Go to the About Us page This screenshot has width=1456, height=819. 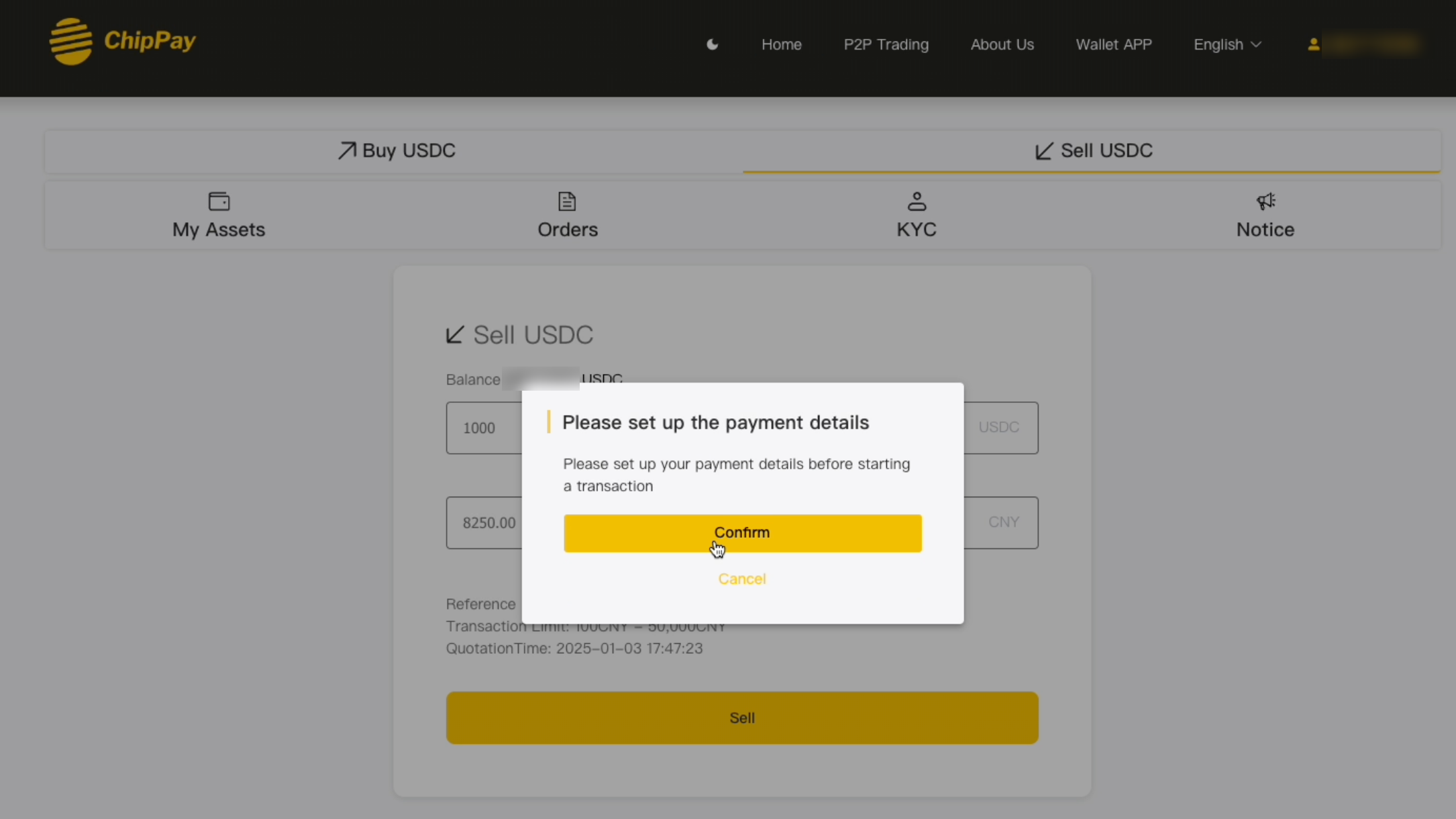click(x=1002, y=44)
